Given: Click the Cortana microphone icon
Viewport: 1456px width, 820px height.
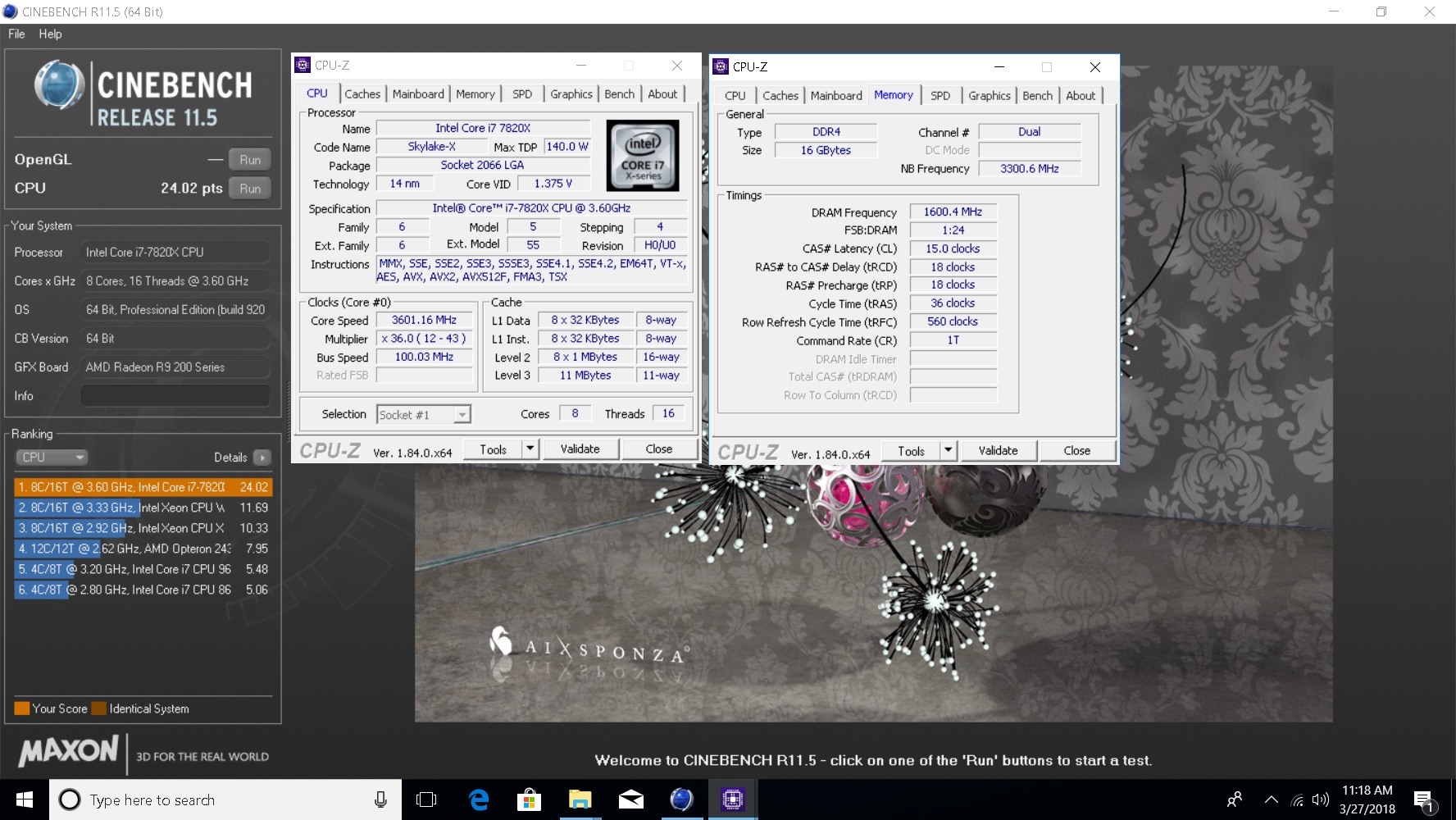Looking at the screenshot, I should tap(380, 799).
